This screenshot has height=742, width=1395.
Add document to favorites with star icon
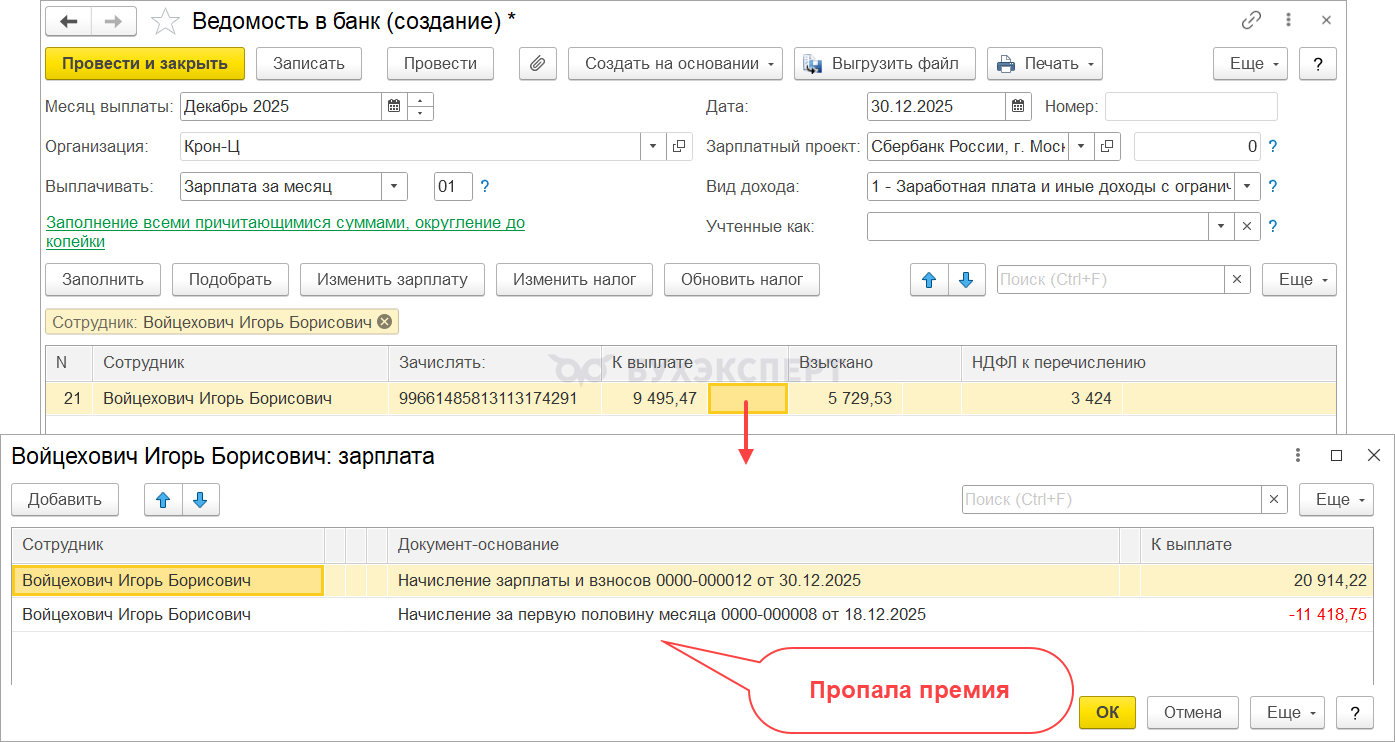pyautogui.click(x=164, y=21)
